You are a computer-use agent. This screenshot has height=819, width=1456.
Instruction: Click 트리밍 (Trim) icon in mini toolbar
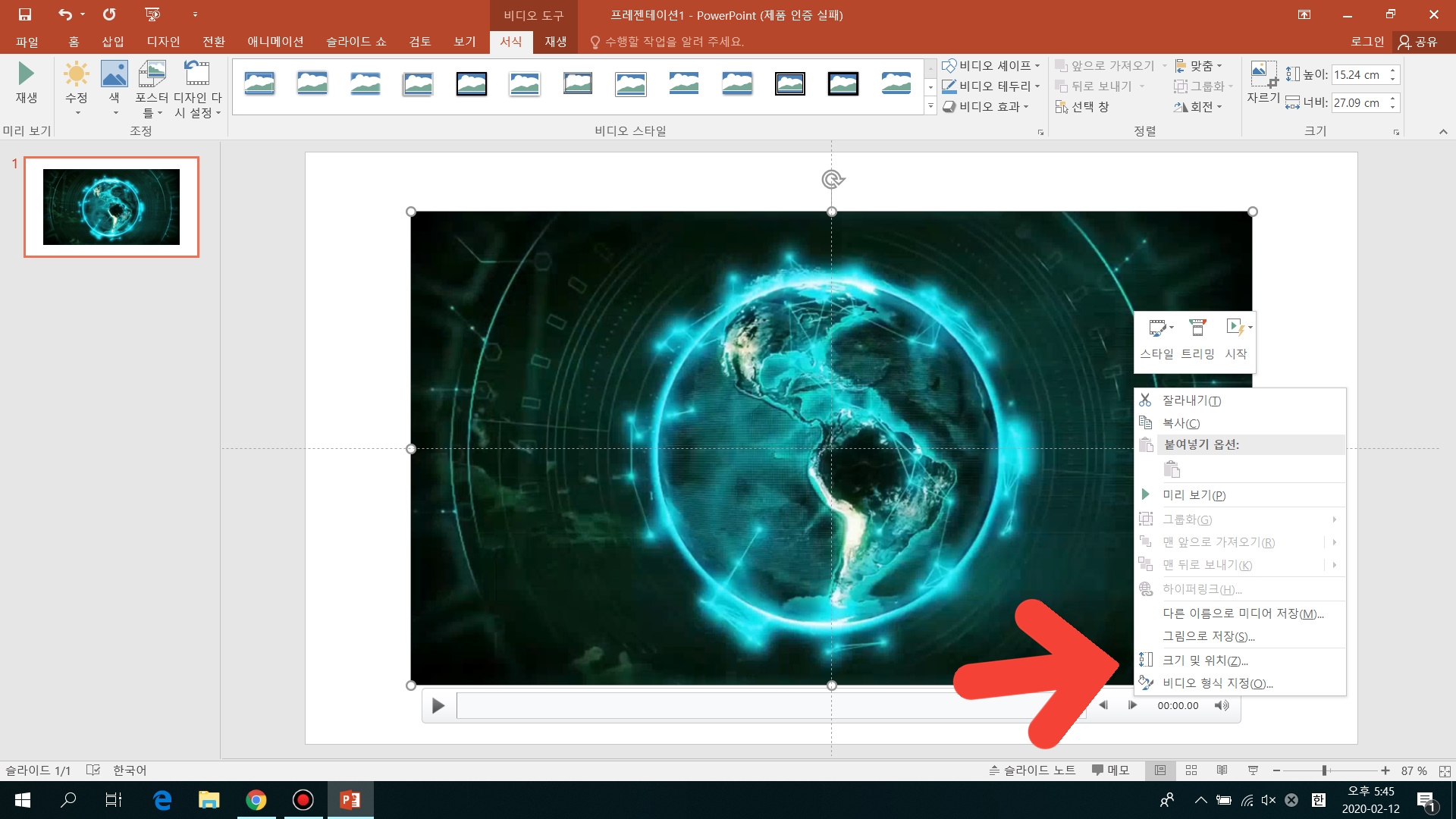pos(1197,328)
